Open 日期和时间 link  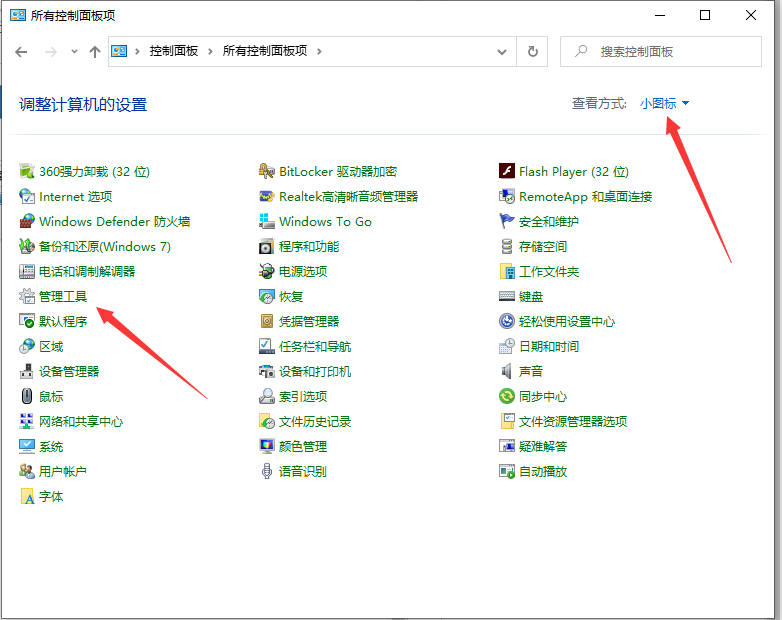click(x=549, y=346)
